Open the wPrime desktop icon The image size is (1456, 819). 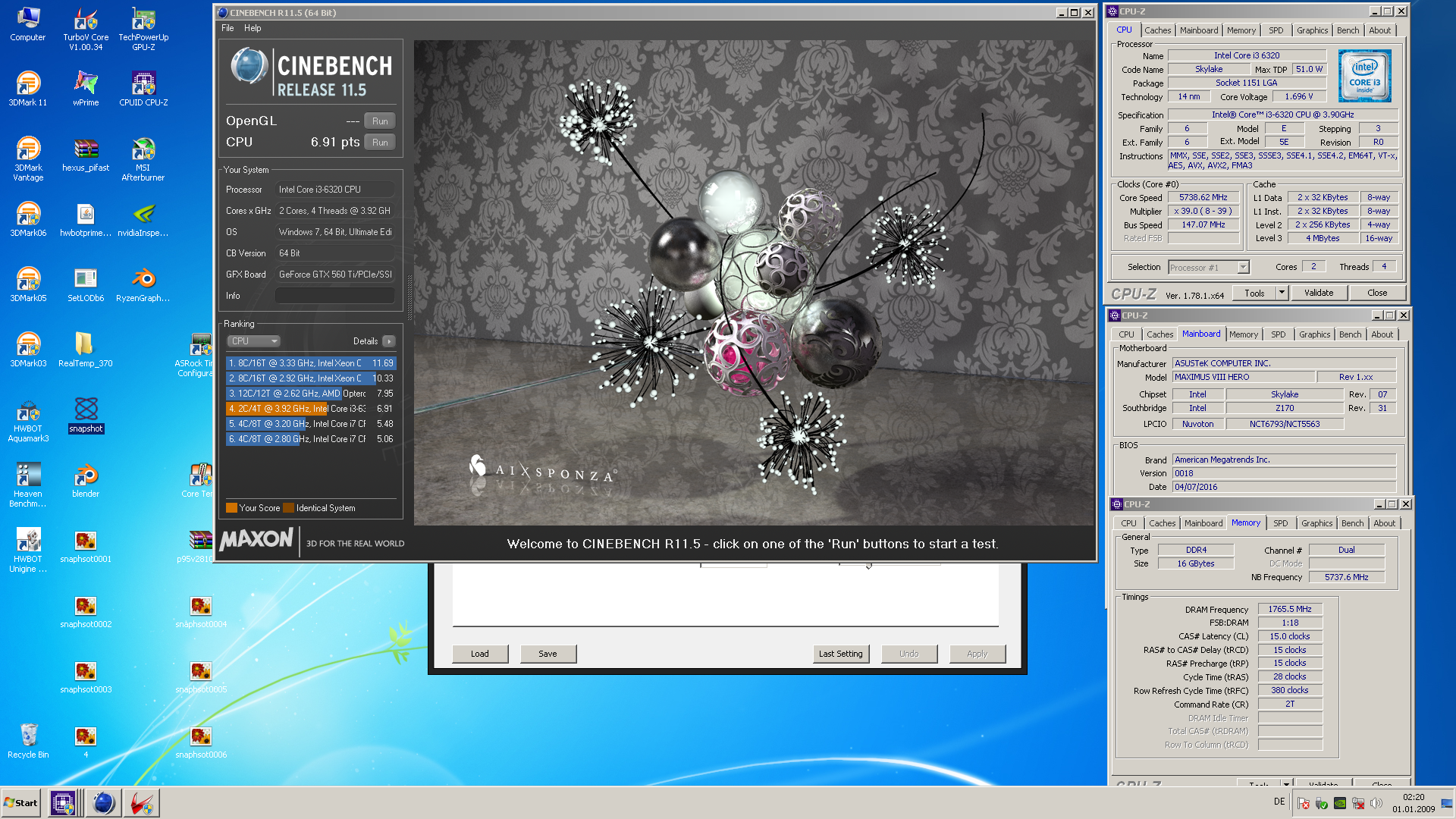pos(86,89)
